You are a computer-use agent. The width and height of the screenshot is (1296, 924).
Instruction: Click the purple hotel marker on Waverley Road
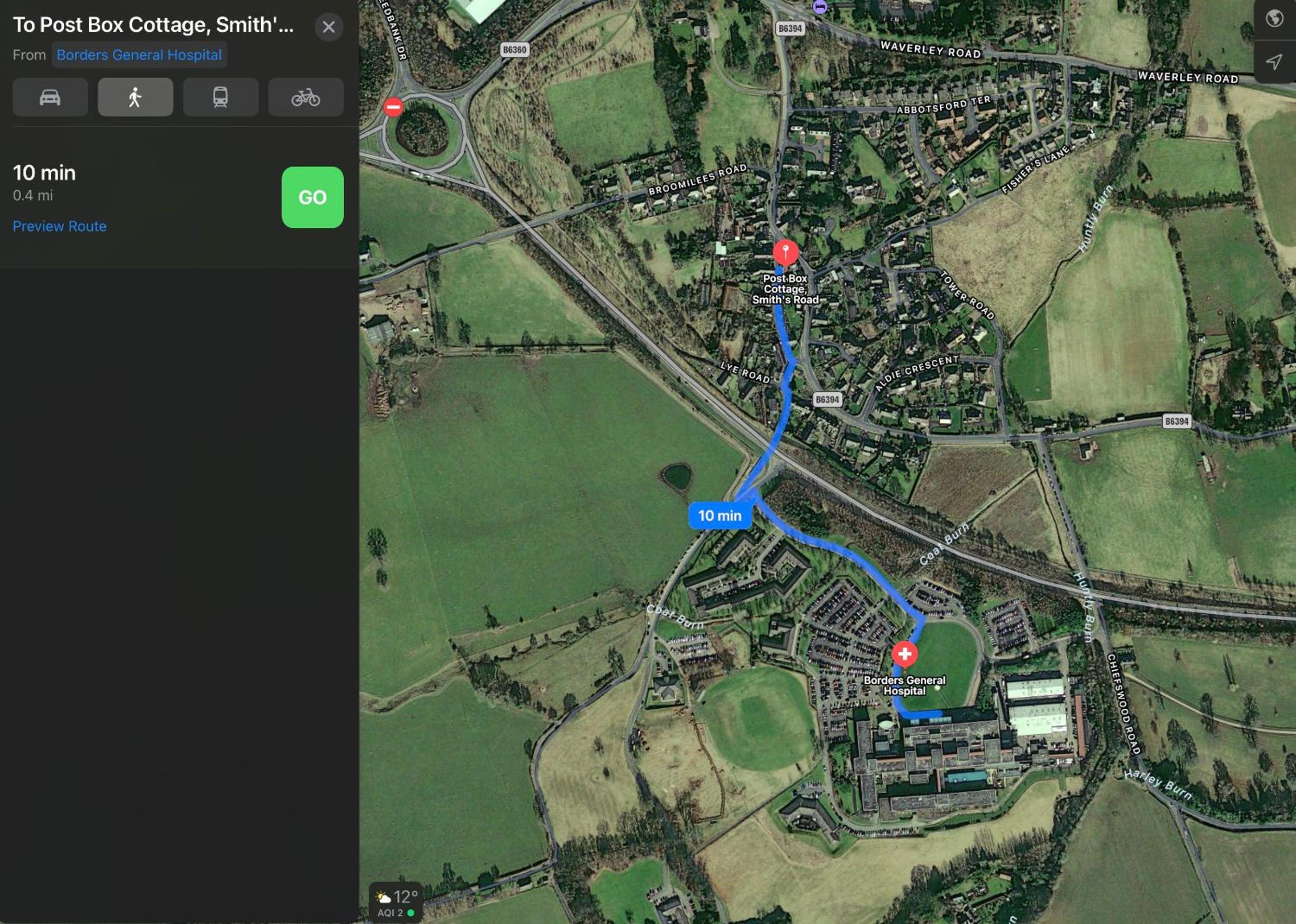[820, 6]
